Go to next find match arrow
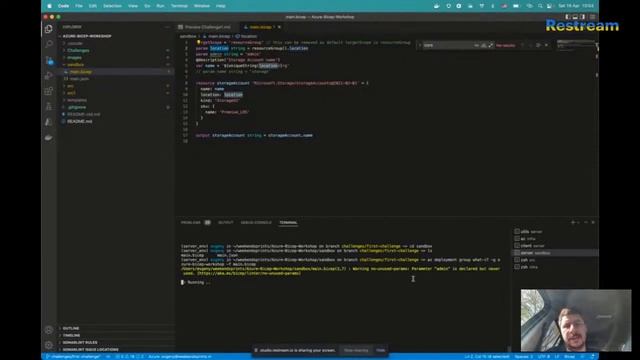Image resolution: width=640 pixels, height=360 pixels. pos(531,45)
